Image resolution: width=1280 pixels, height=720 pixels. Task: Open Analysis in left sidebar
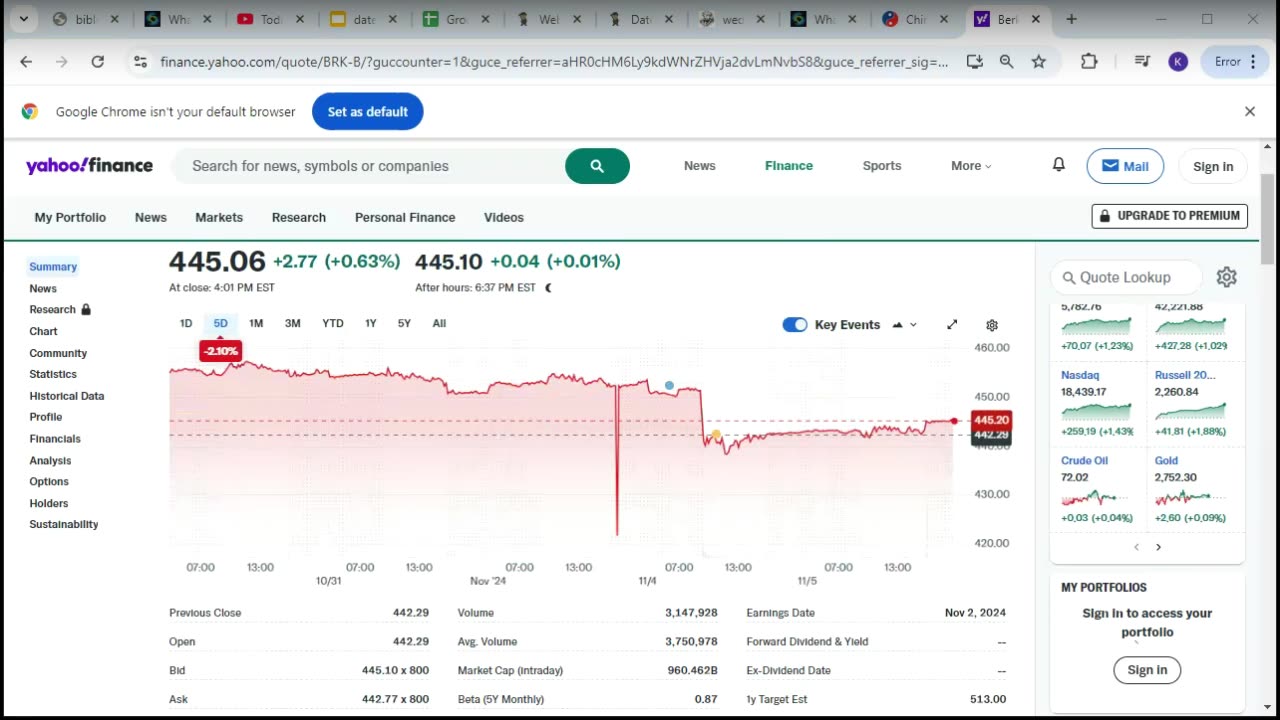[x=50, y=461]
